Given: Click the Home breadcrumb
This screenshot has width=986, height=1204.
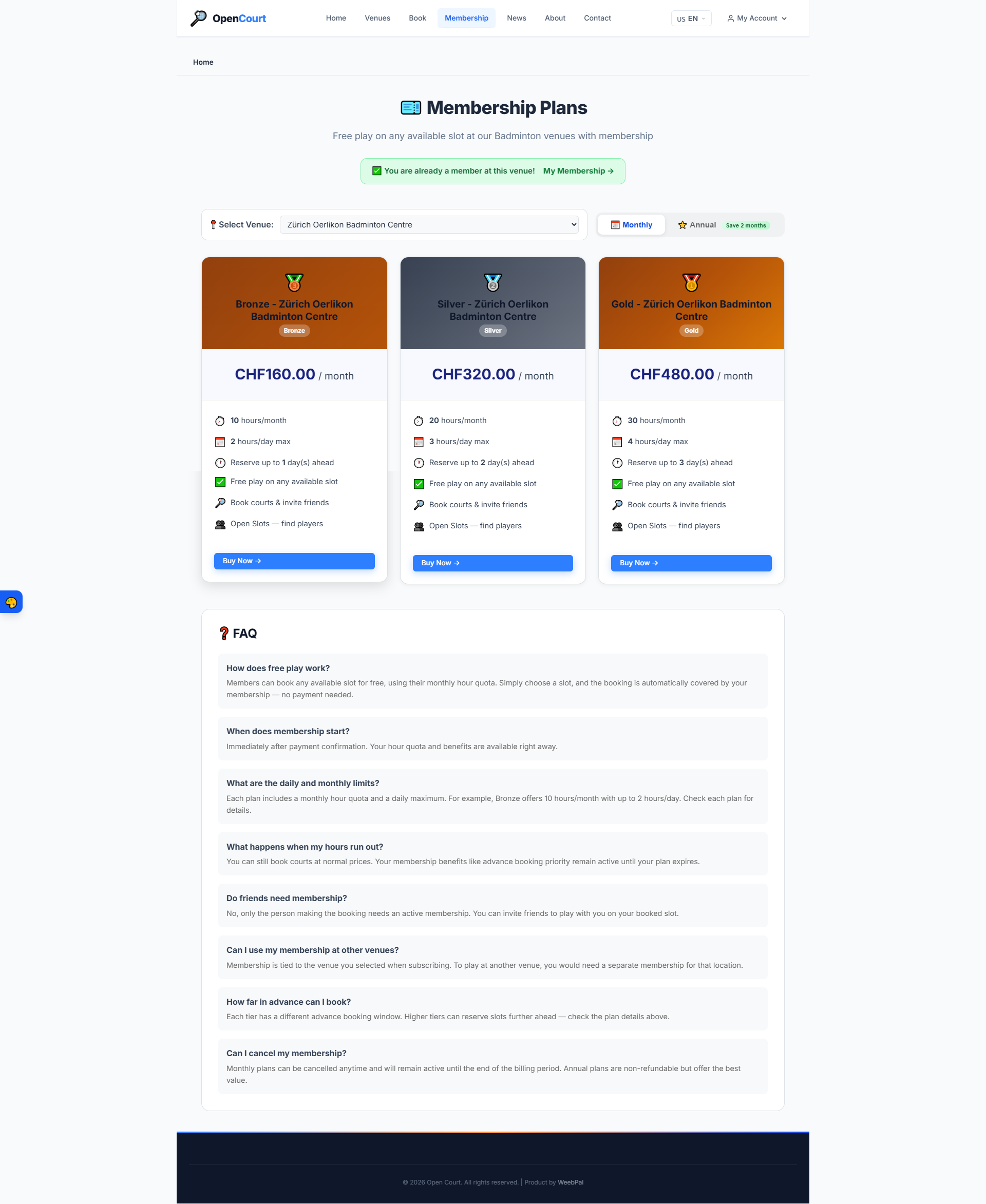Looking at the screenshot, I should point(203,62).
